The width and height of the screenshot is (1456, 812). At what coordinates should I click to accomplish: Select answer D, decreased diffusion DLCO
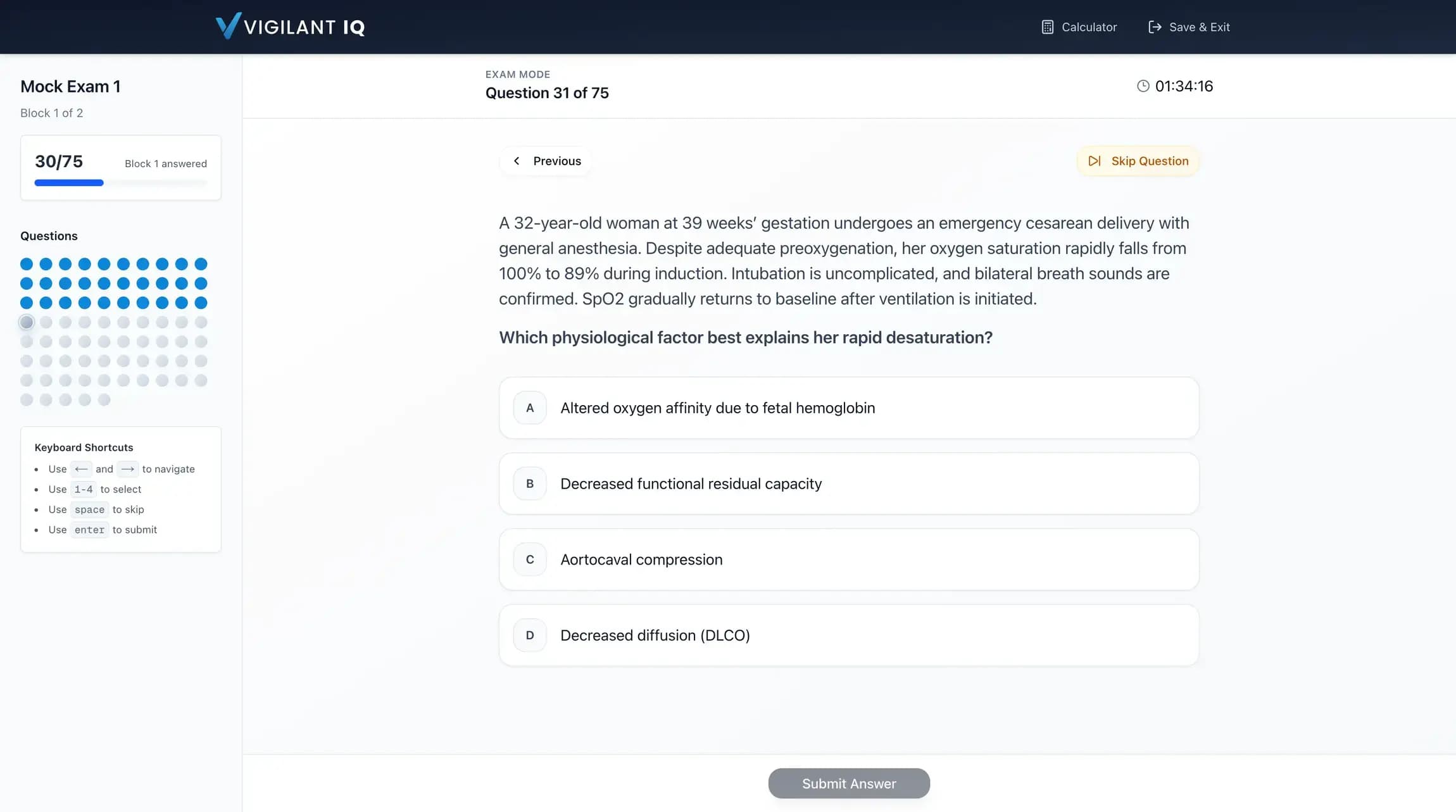[x=848, y=635]
